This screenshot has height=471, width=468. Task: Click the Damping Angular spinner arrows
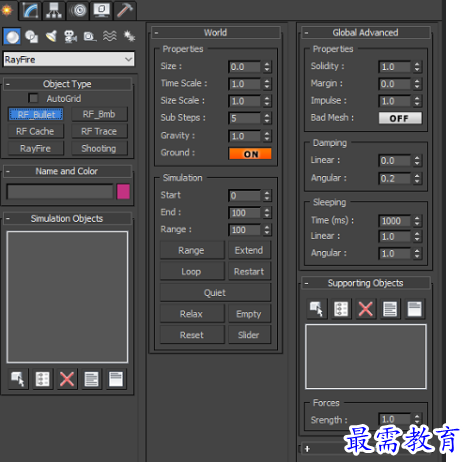pyautogui.click(x=417, y=178)
